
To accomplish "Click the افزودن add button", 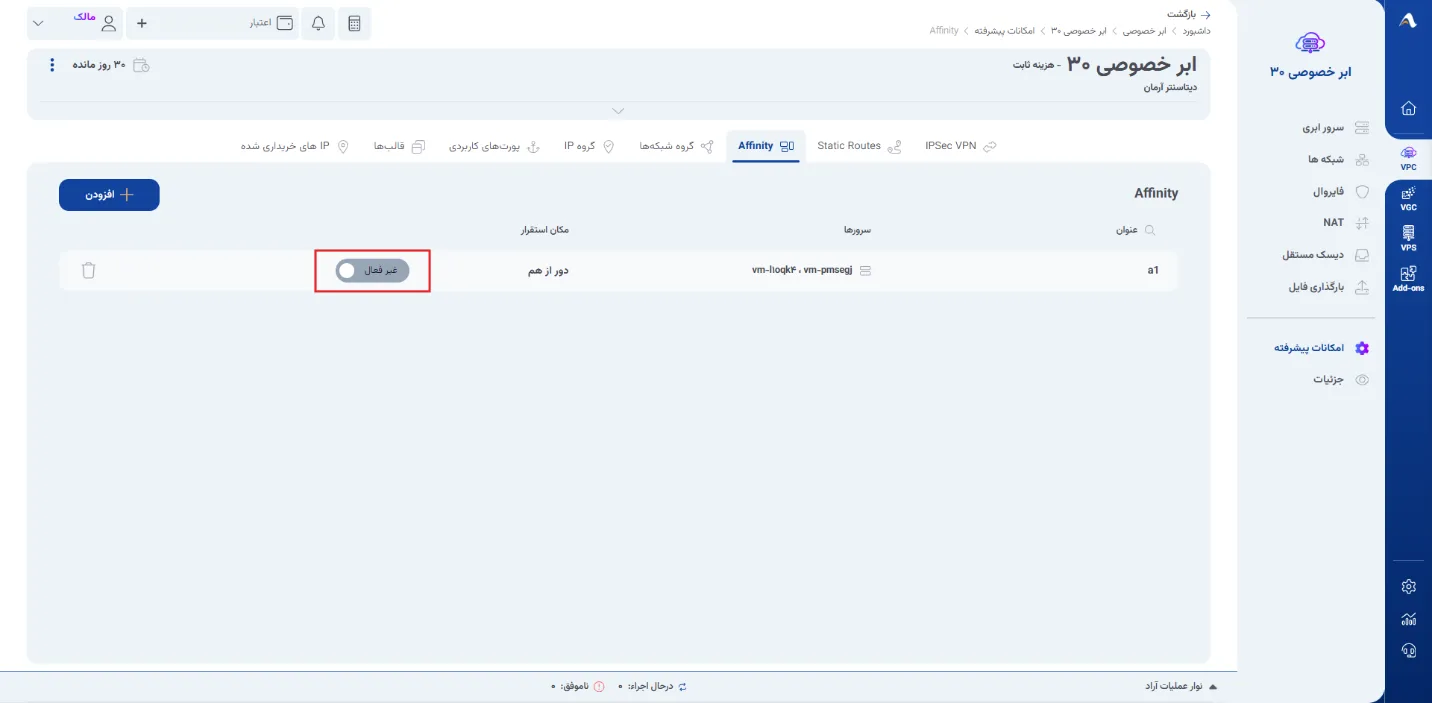I will point(109,195).
